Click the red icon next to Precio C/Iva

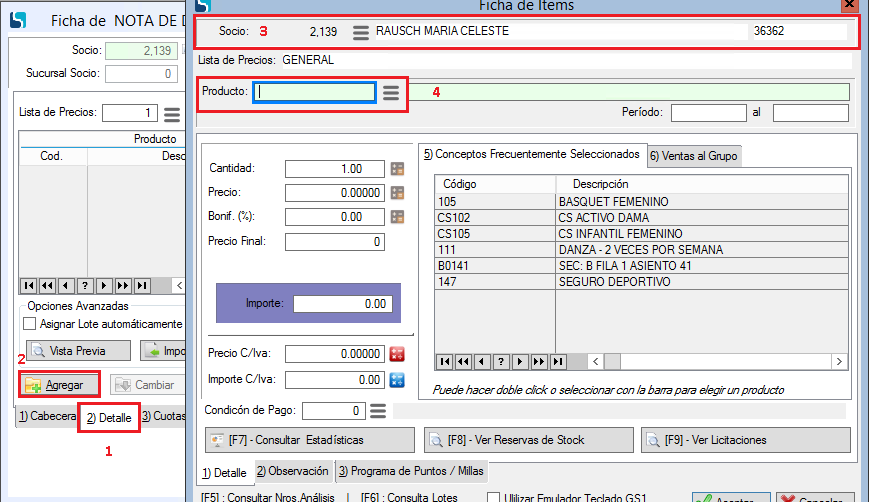[397, 354]
